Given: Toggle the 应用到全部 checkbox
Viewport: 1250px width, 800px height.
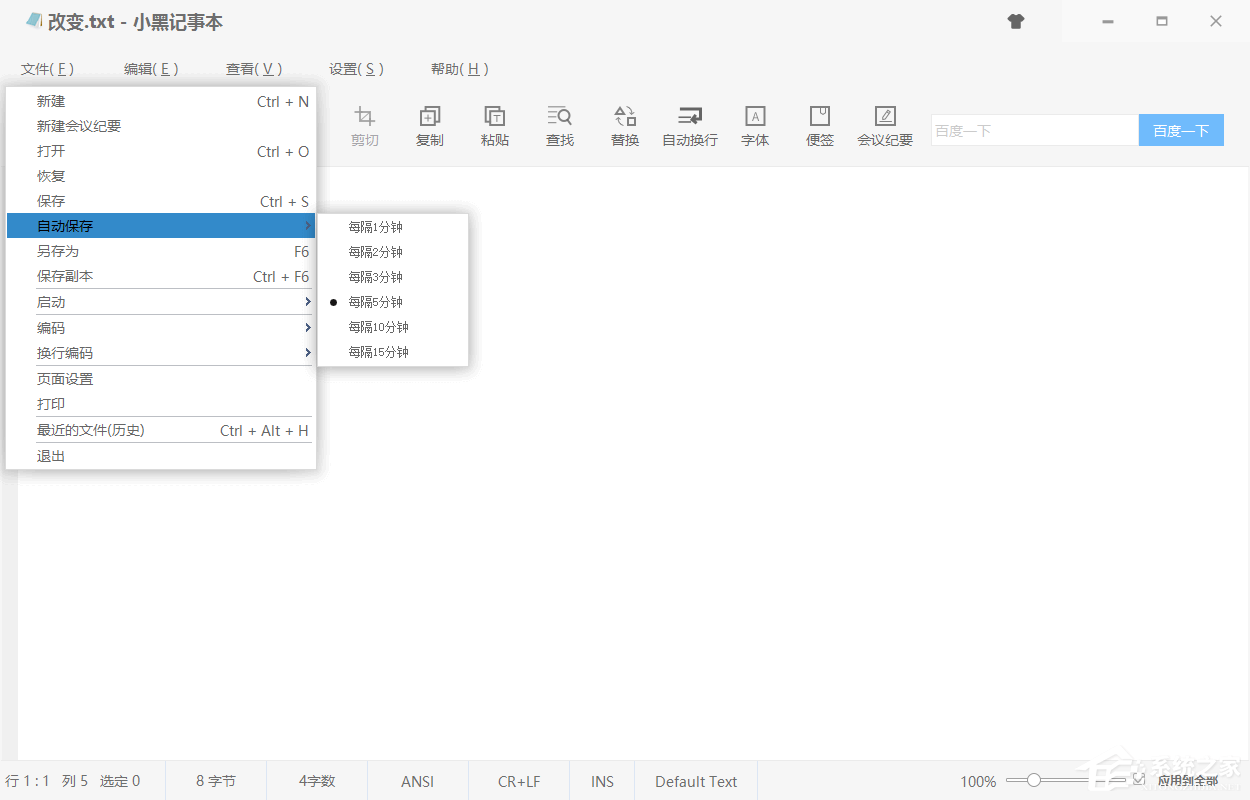Looking at the screenshot, I should 1141,781.
